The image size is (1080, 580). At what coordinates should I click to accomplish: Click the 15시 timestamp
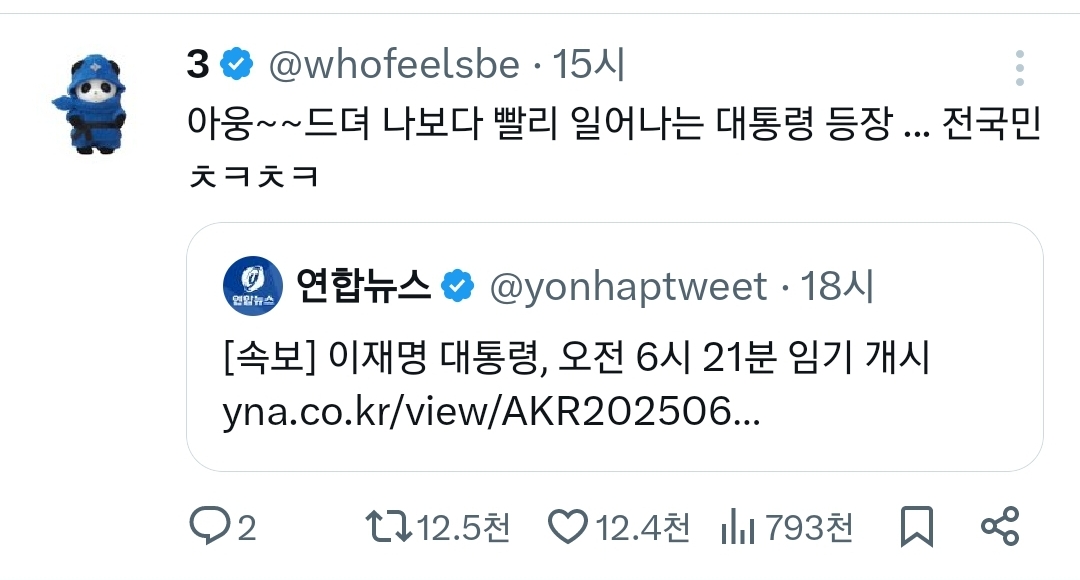588,65
